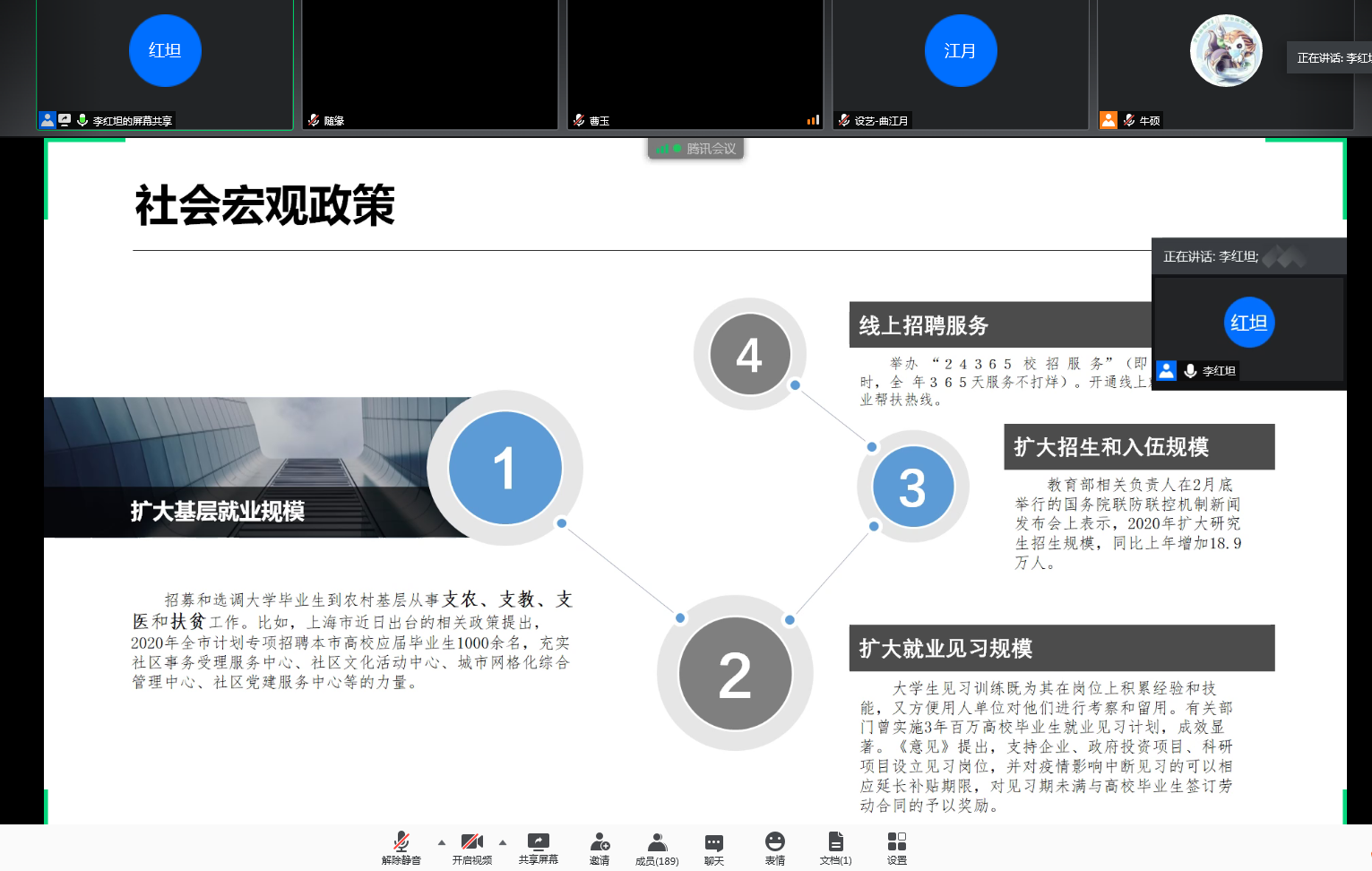Open the 设置 settings icon
The height and width of the screenshot is (871, 1372).
click(896, 847)
